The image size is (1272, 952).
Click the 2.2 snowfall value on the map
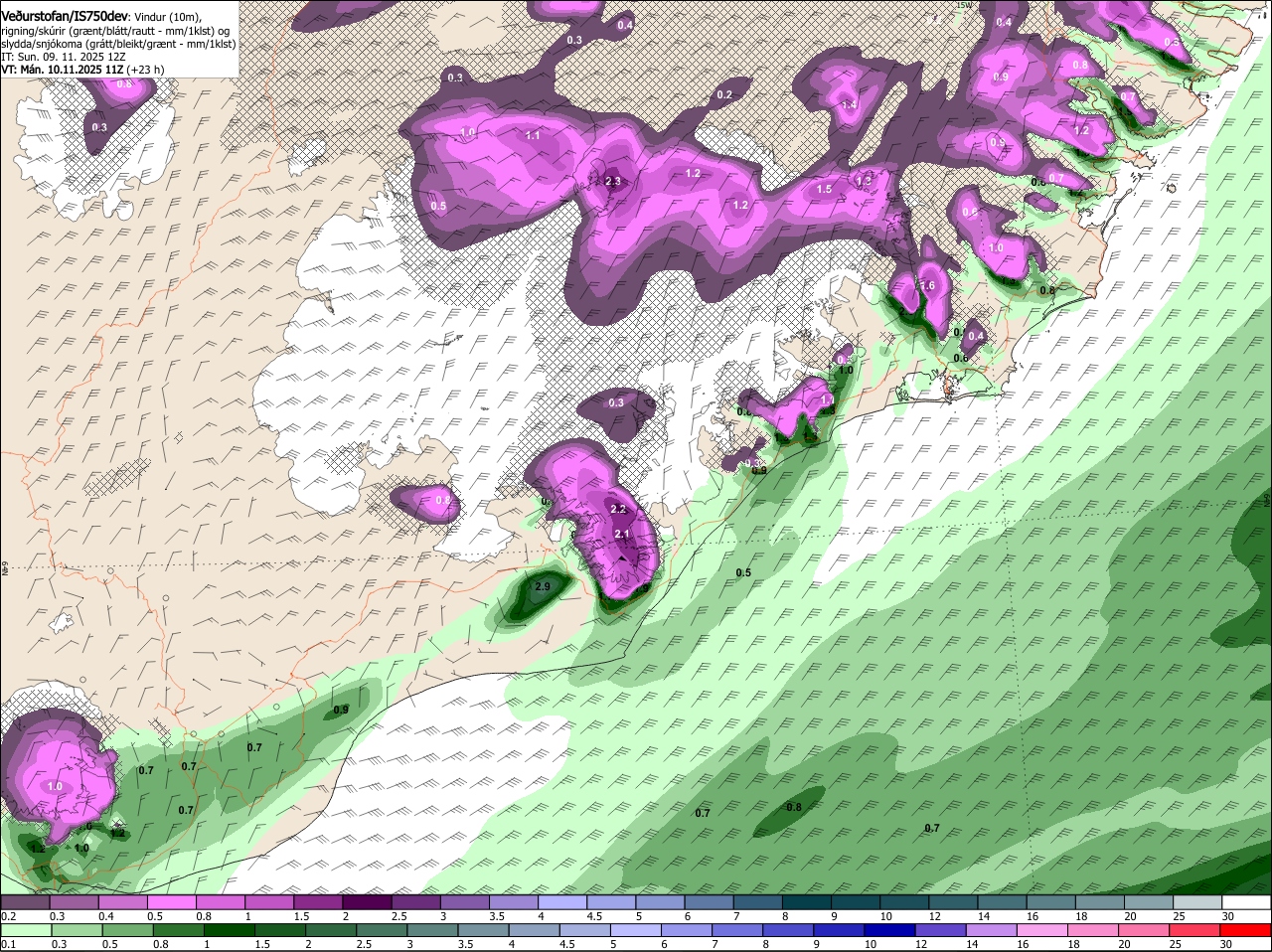(x=617, y=509)
